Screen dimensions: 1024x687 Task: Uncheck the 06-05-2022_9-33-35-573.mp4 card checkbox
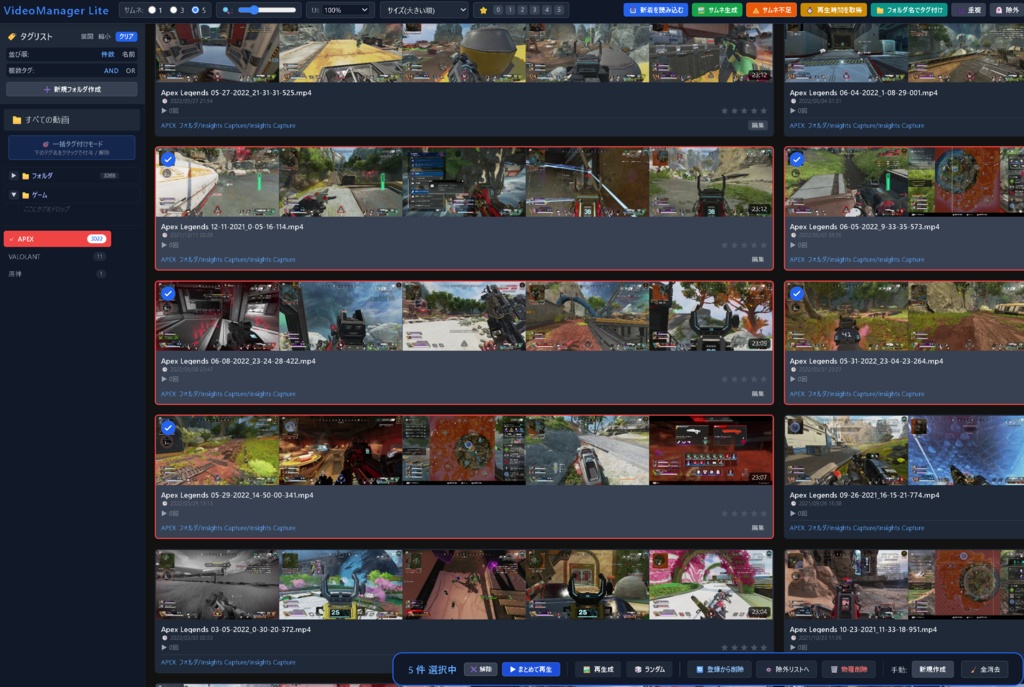(797, 159)
